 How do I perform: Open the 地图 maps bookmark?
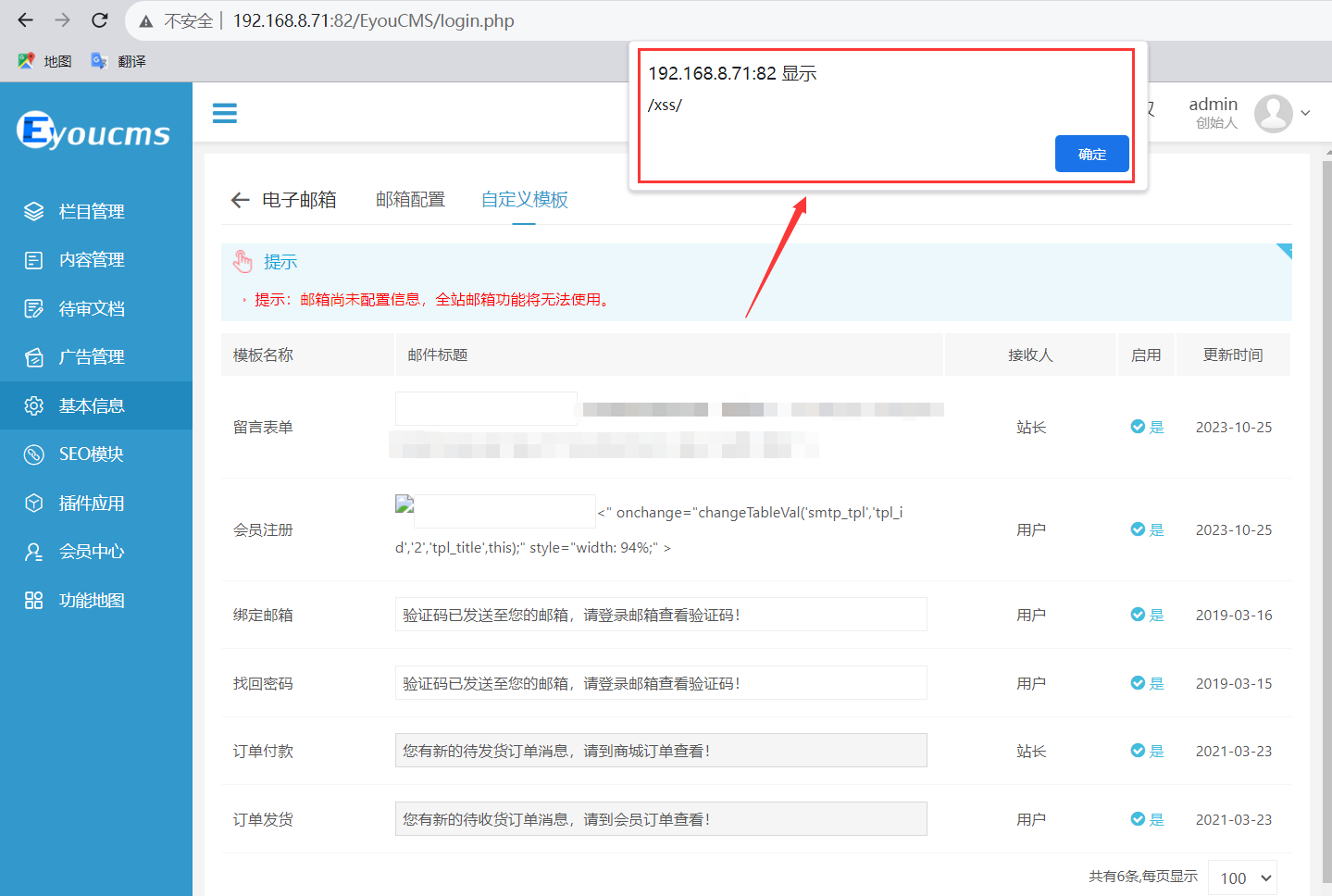point(44,61)
